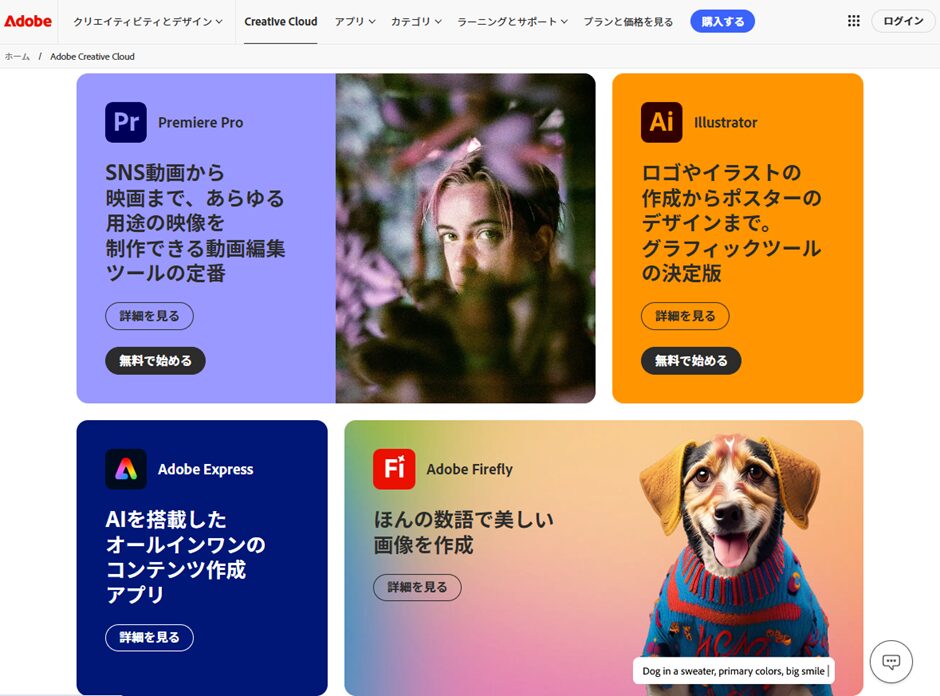Expand the カテゴリ menu
The image size is (940, 696).
tap(416, 22)
